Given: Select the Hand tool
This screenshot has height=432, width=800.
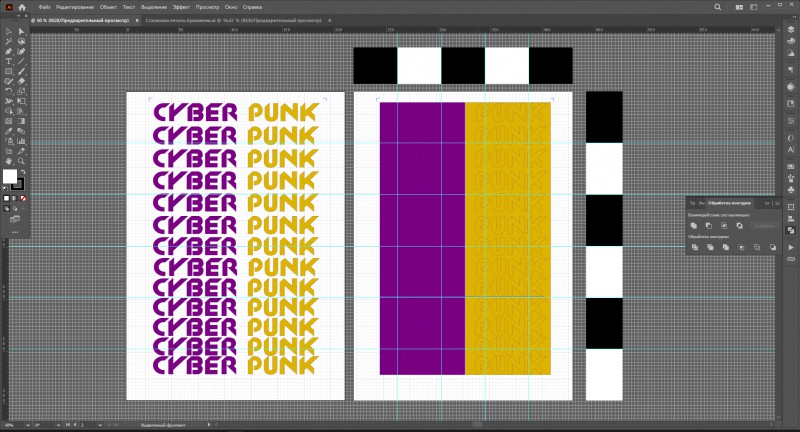Looking at the screenshot, I should pyautogui.click(x=9, y=161).
